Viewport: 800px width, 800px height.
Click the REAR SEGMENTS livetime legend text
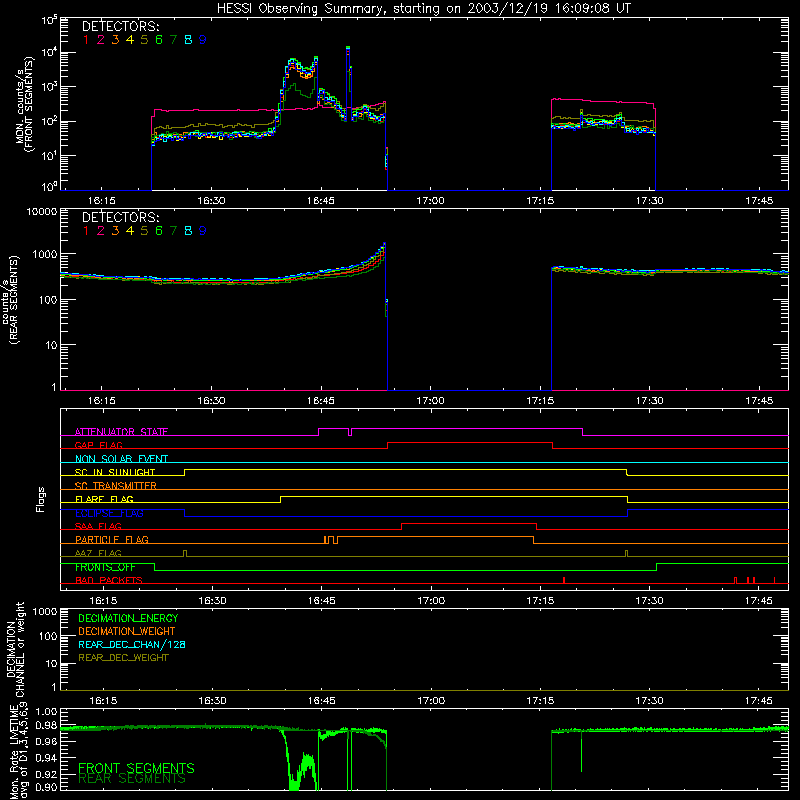[132, 780]
